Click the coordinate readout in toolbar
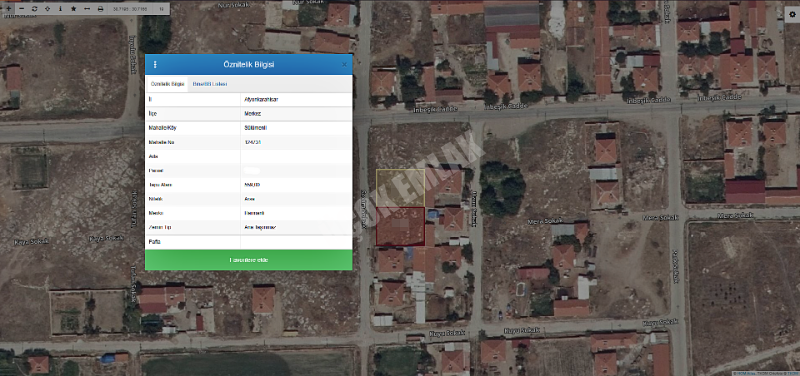This screenshot has height=376, width=800. [x=129, y=9]
